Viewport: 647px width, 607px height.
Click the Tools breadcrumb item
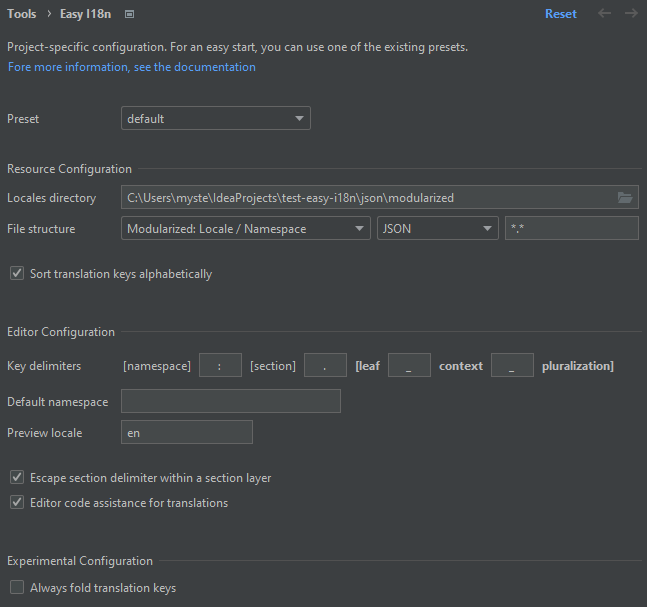coord(22,14)
